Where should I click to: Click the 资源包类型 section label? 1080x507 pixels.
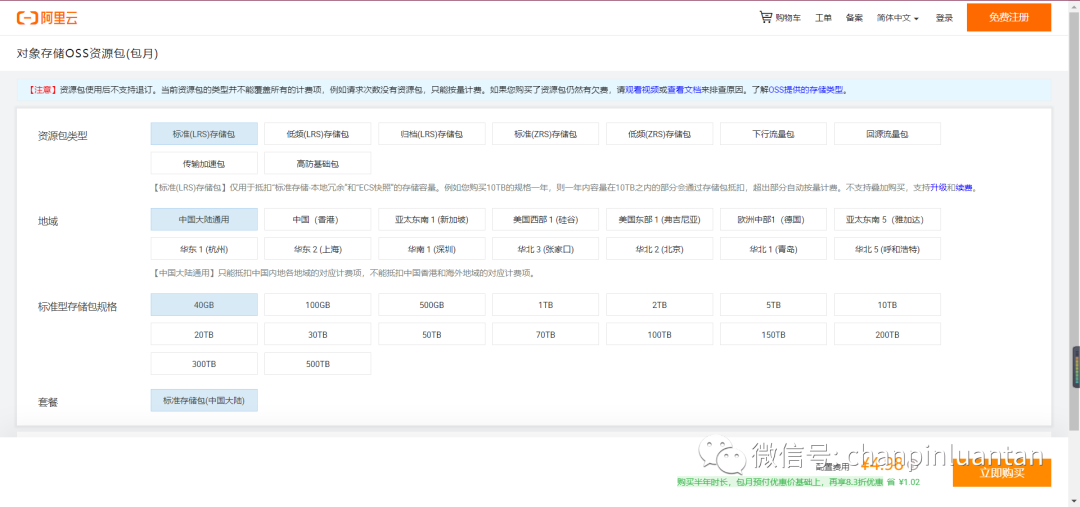(x=63, y=136)
